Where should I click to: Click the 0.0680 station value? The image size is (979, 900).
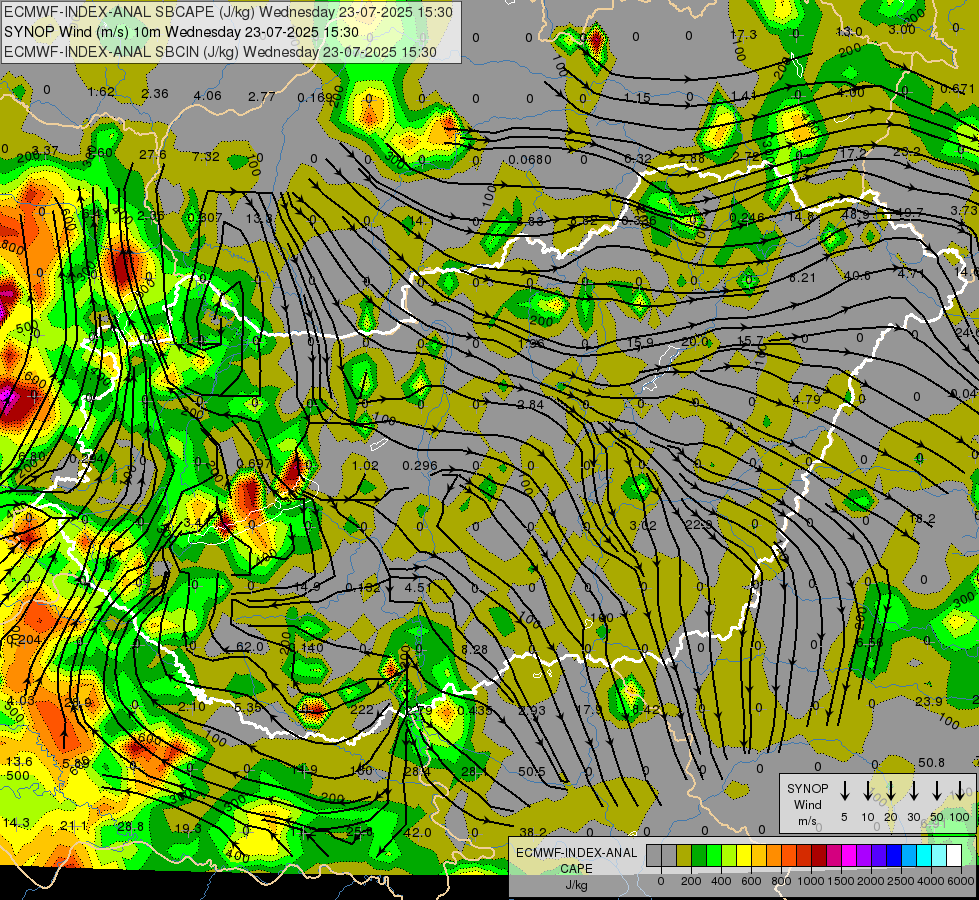(x=529, y=160)
